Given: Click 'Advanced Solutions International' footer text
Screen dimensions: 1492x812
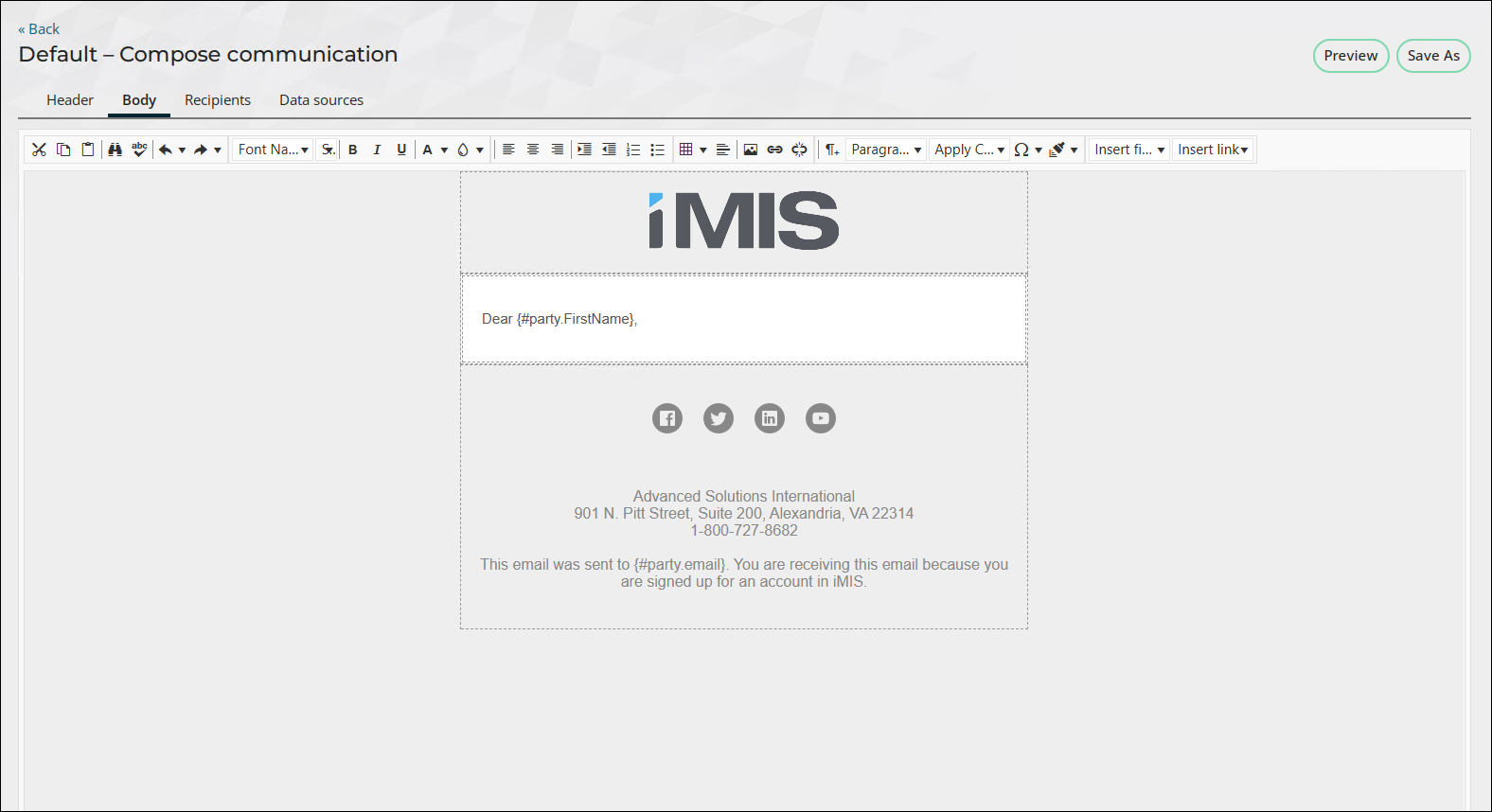Looking at the screenshot, I should 744,496.
